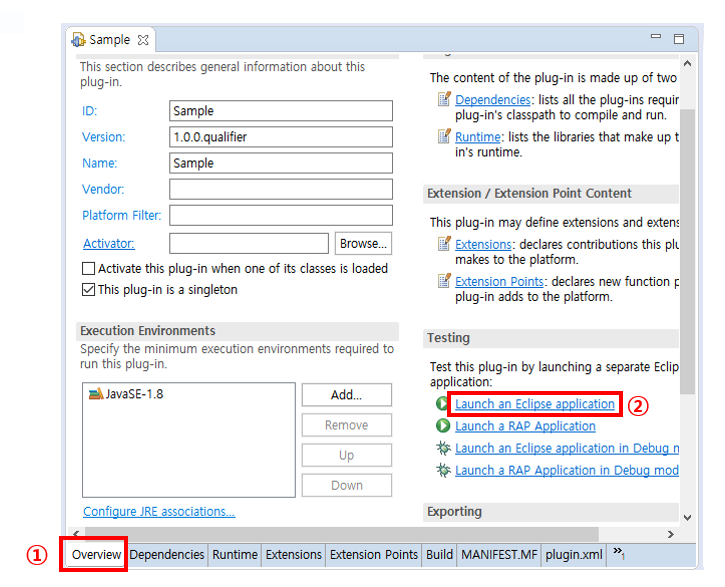Enable activate plug-in when class is loaded
725x587 pixels.
click(88, 269)
